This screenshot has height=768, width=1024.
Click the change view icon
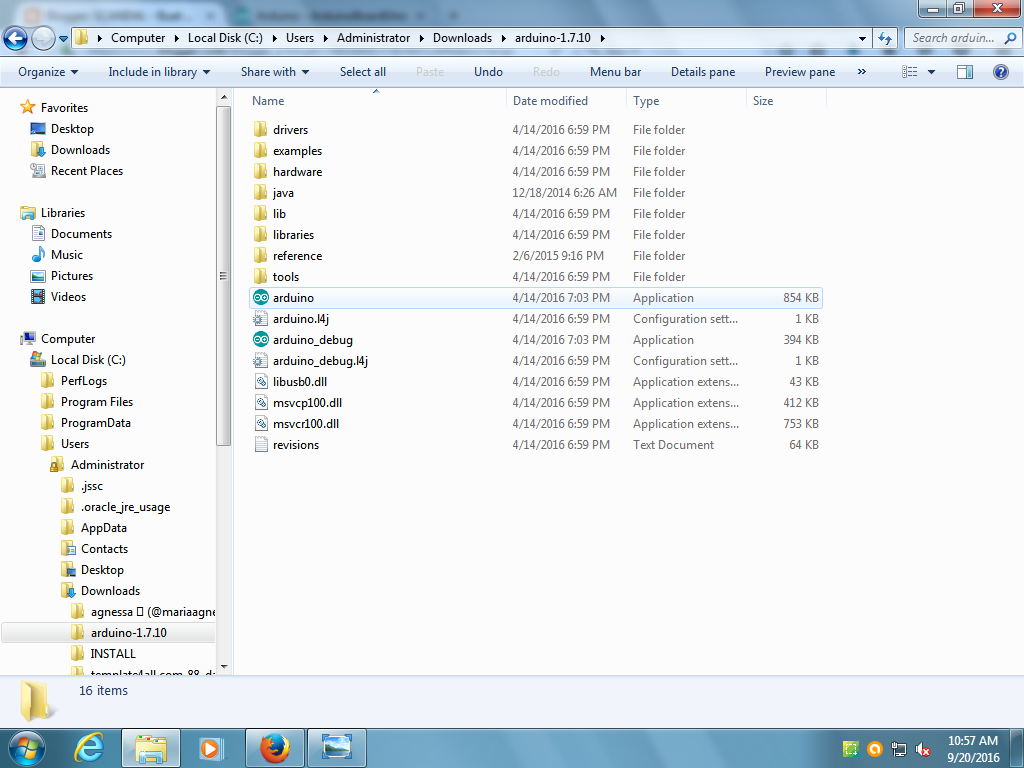click(910, 72)
